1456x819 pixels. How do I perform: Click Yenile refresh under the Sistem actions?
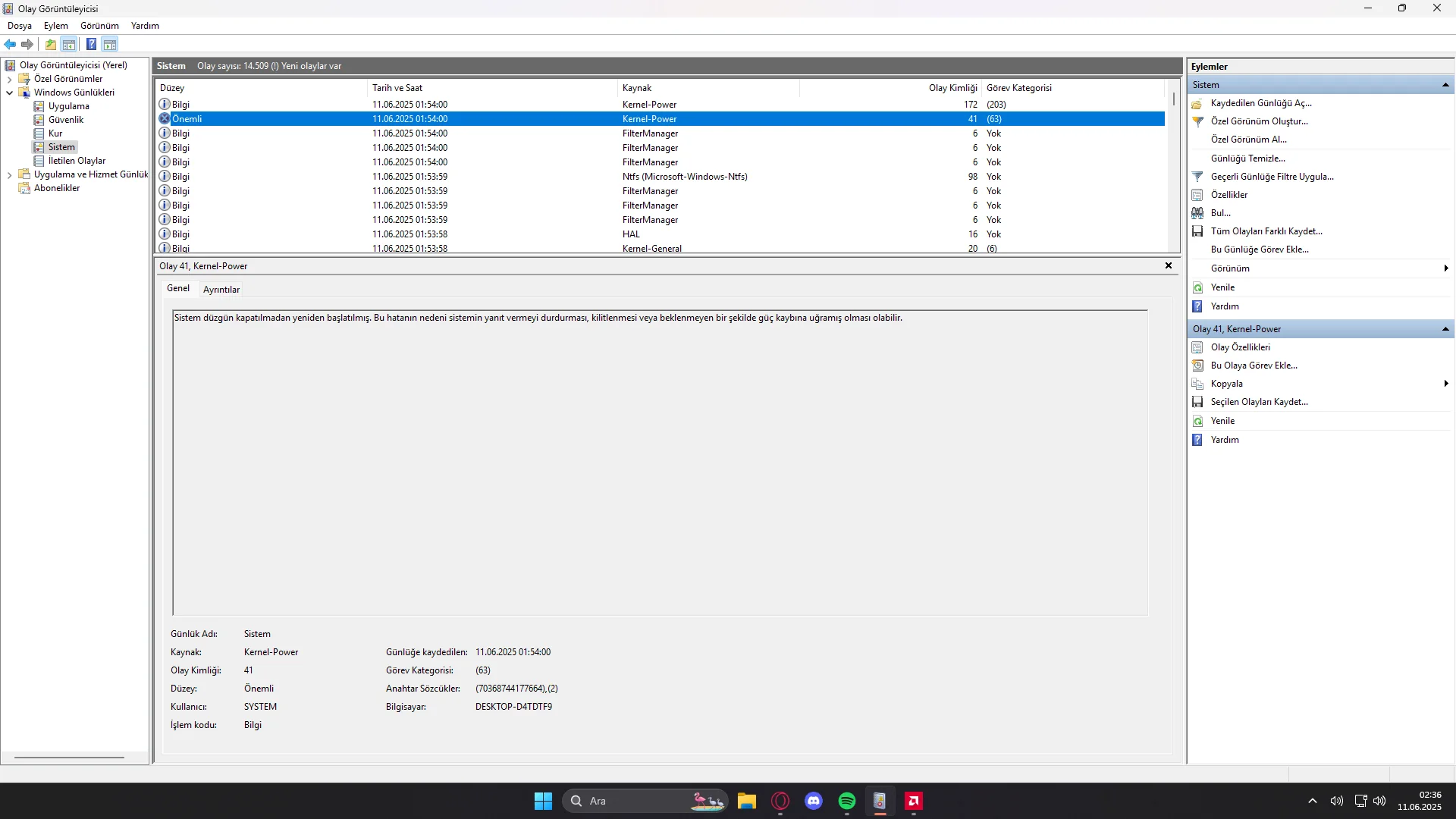(1222, 287)
